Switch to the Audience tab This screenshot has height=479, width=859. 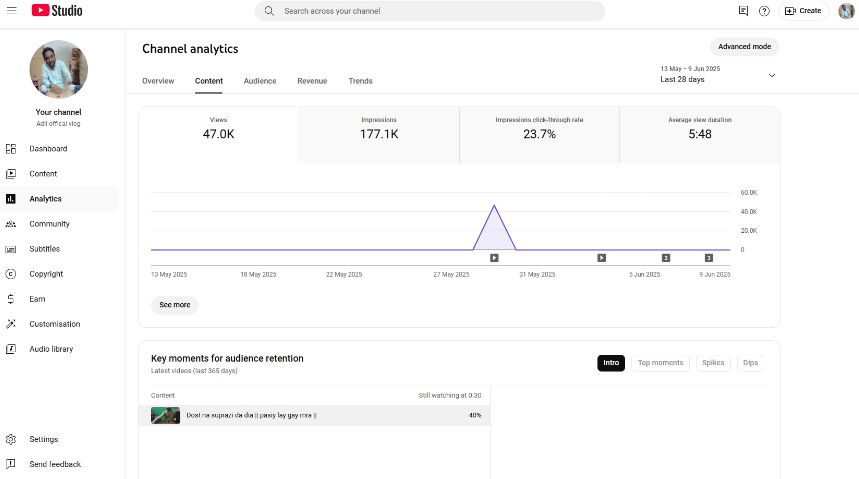260,81
